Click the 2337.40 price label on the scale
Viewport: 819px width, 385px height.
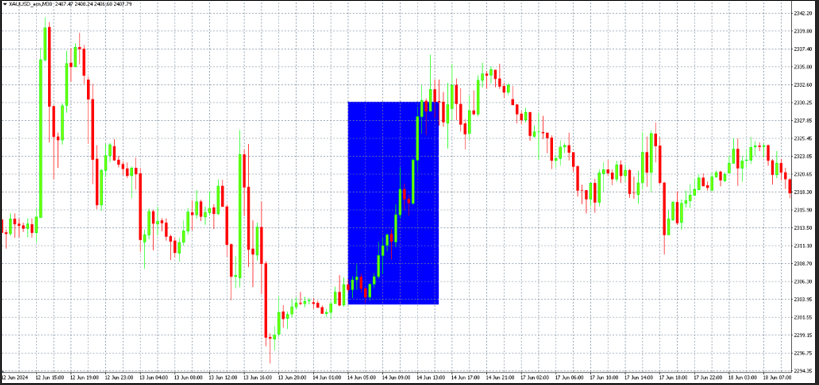pos(803,49)
